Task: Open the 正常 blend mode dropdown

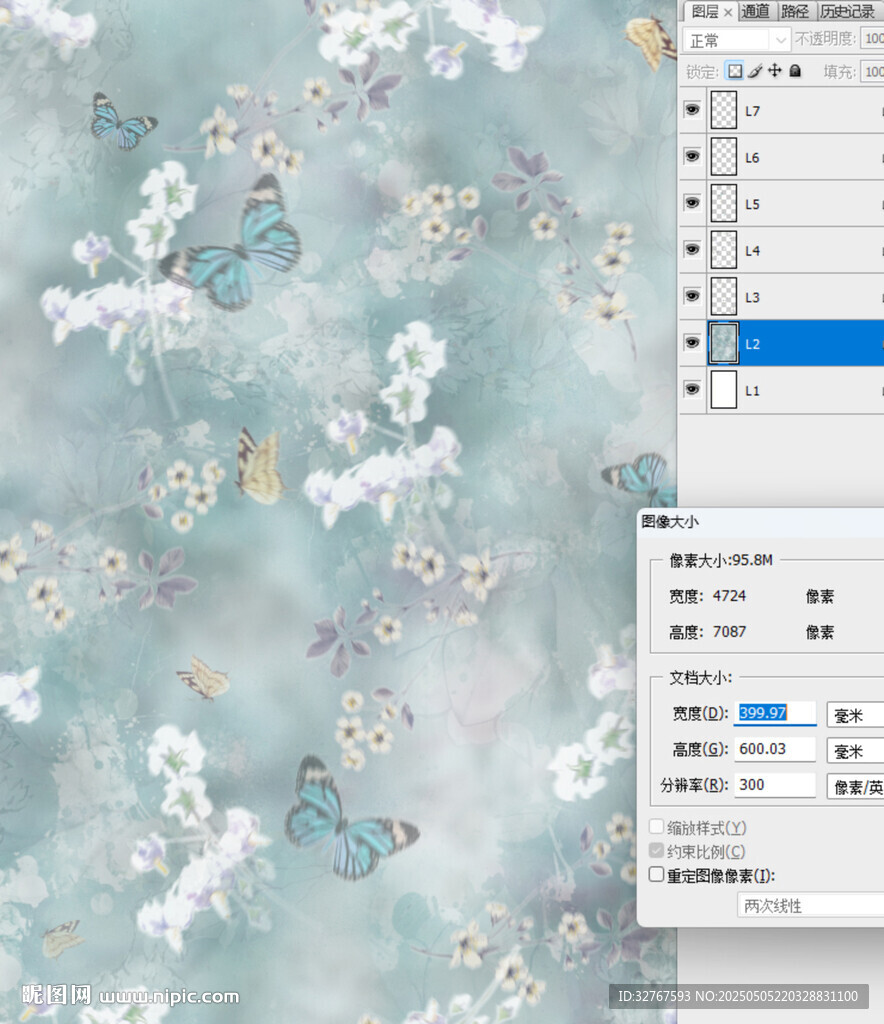Action: [737, 40]
